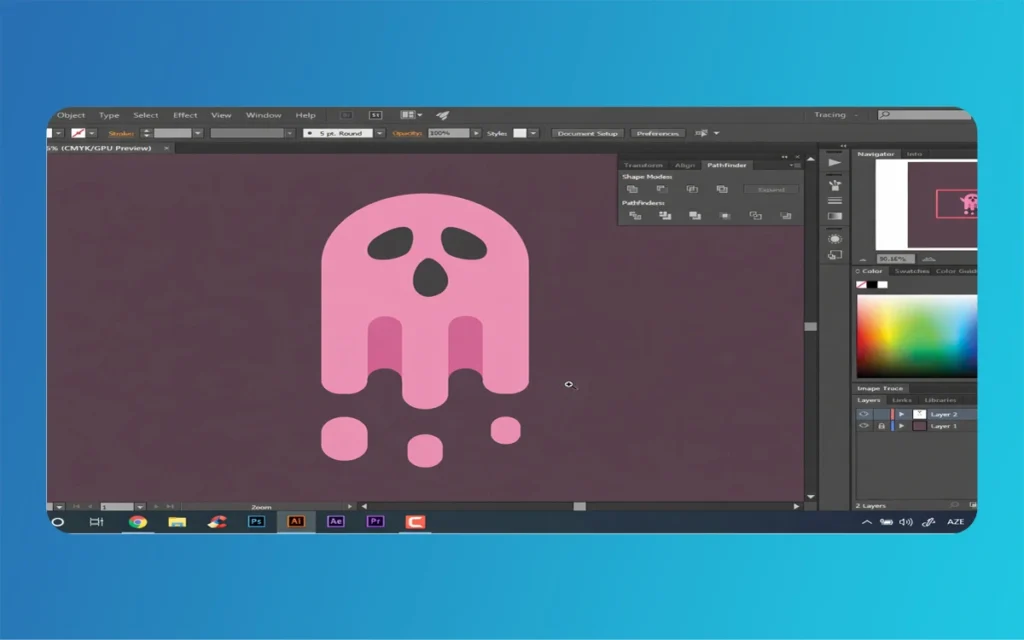Click the Expand button in Shape Modes
The image size is (1024, 640).
pos(771,189)
